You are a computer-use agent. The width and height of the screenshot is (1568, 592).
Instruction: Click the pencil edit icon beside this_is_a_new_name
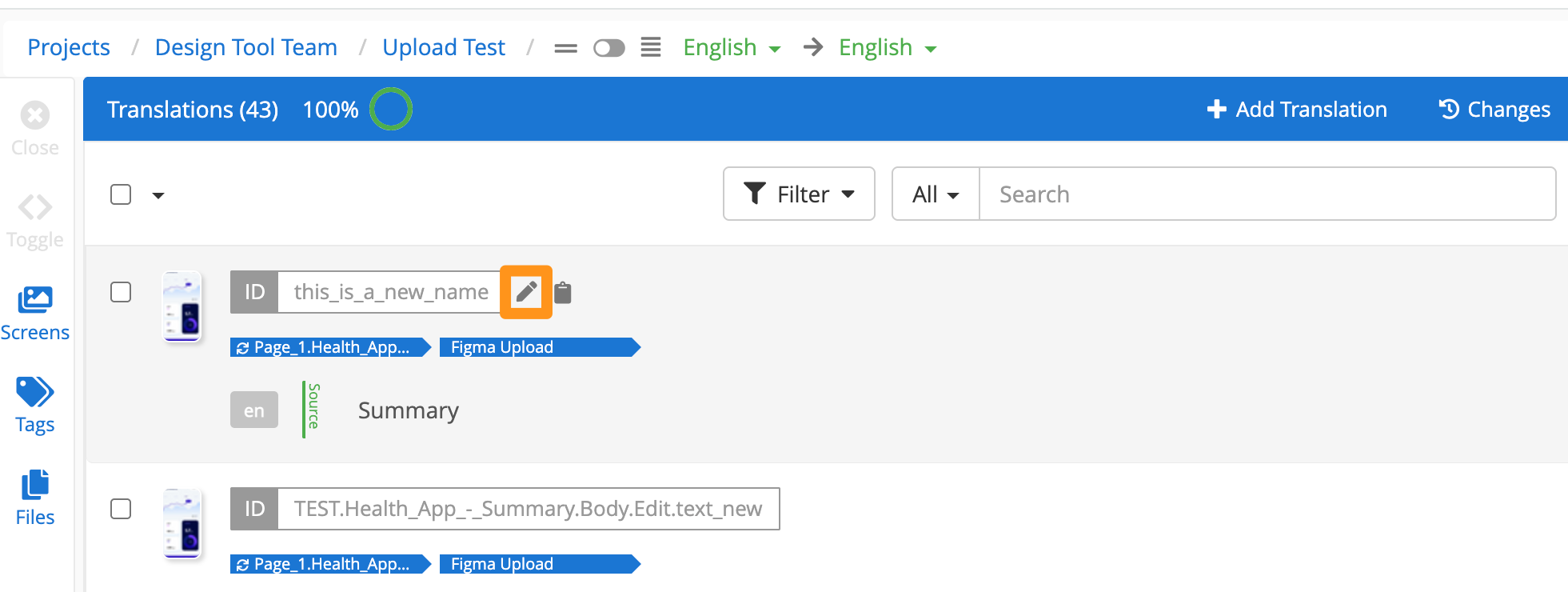[x=526, y=292]
